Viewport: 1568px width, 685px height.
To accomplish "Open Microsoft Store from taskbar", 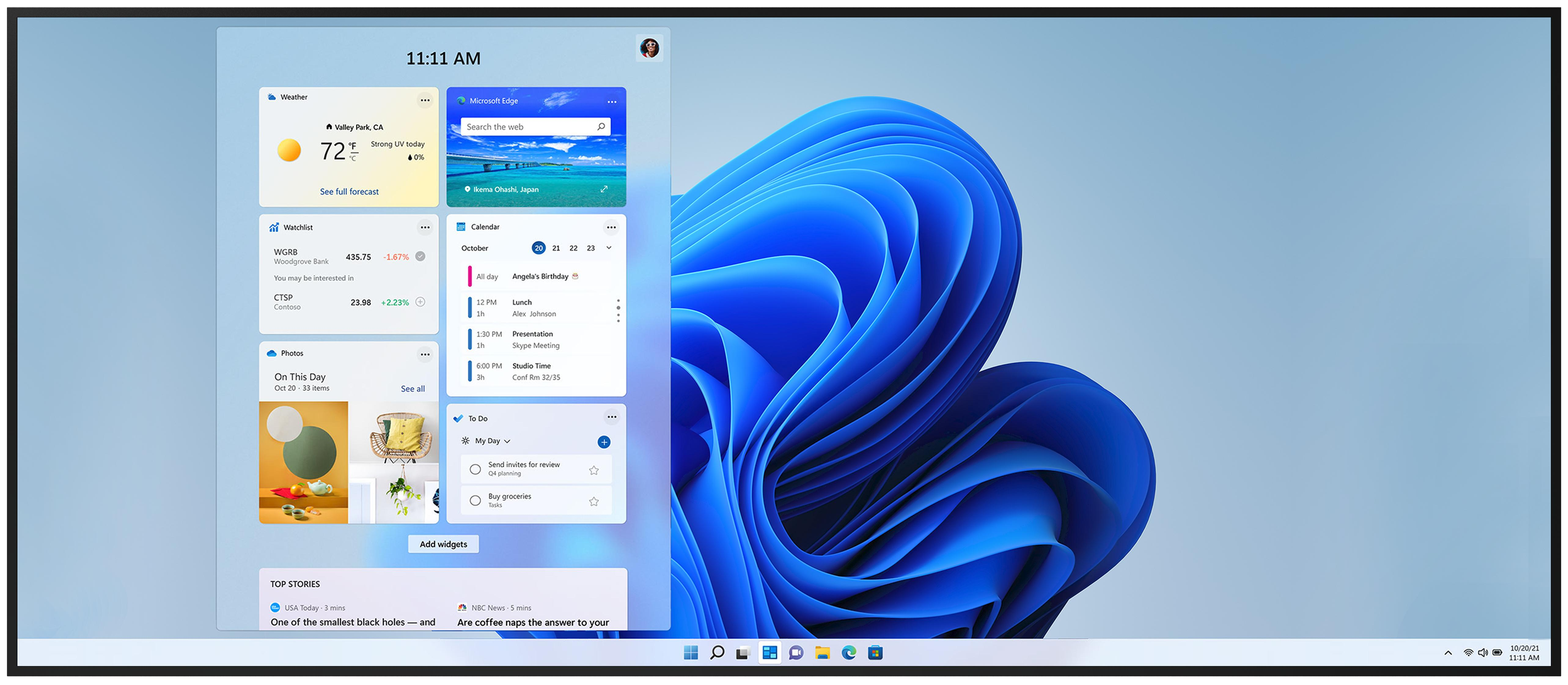I will coord(875,653).
